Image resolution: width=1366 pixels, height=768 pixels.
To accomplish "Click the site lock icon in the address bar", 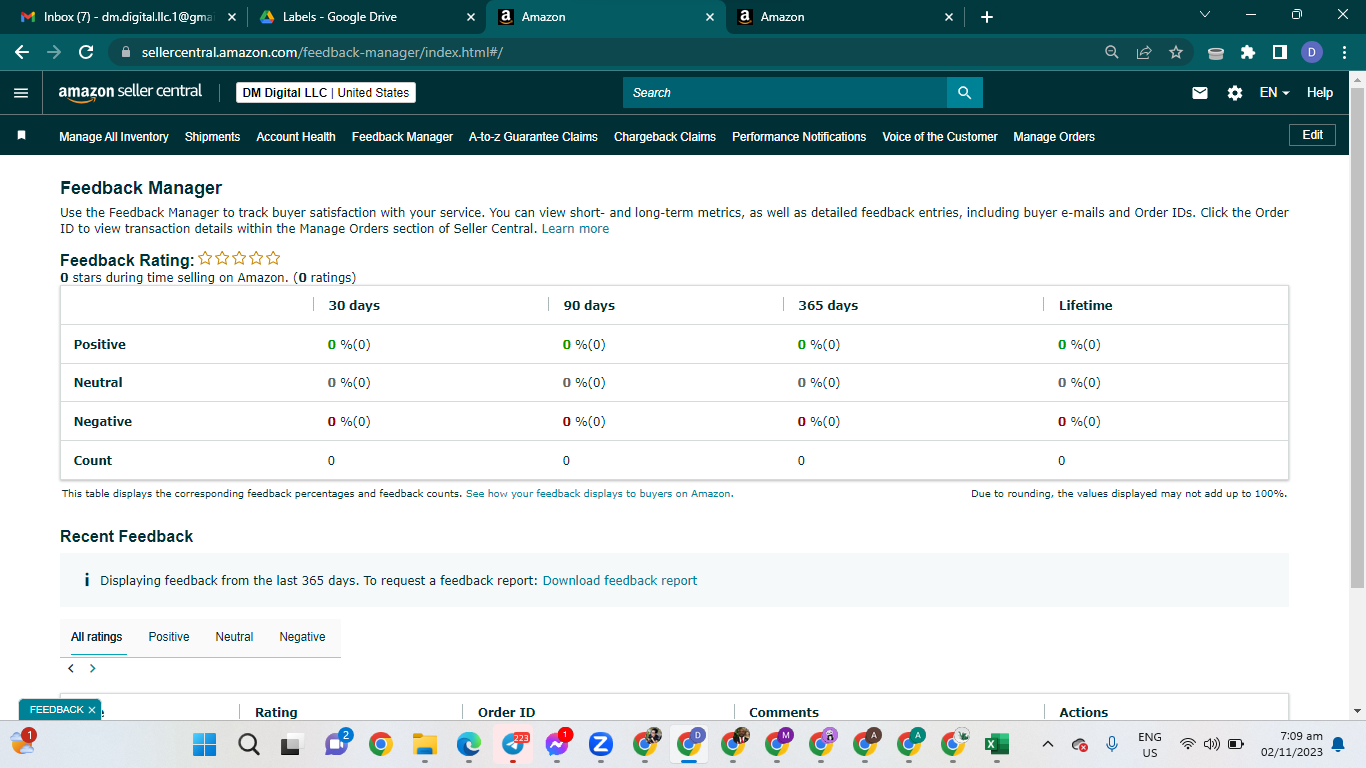I will click(x=126, y=52).
